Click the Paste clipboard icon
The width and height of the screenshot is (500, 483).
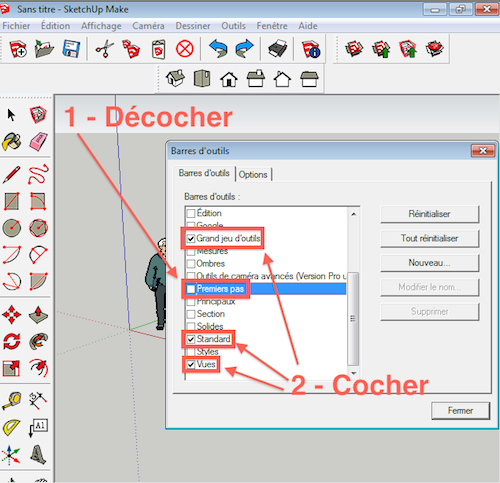click(158, 50)
